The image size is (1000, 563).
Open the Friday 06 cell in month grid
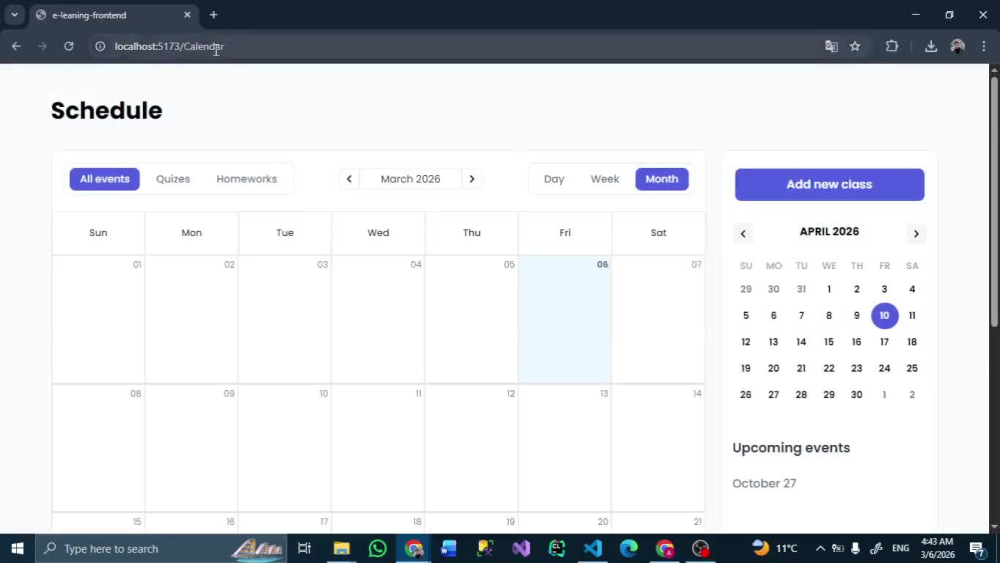(565, 319)
